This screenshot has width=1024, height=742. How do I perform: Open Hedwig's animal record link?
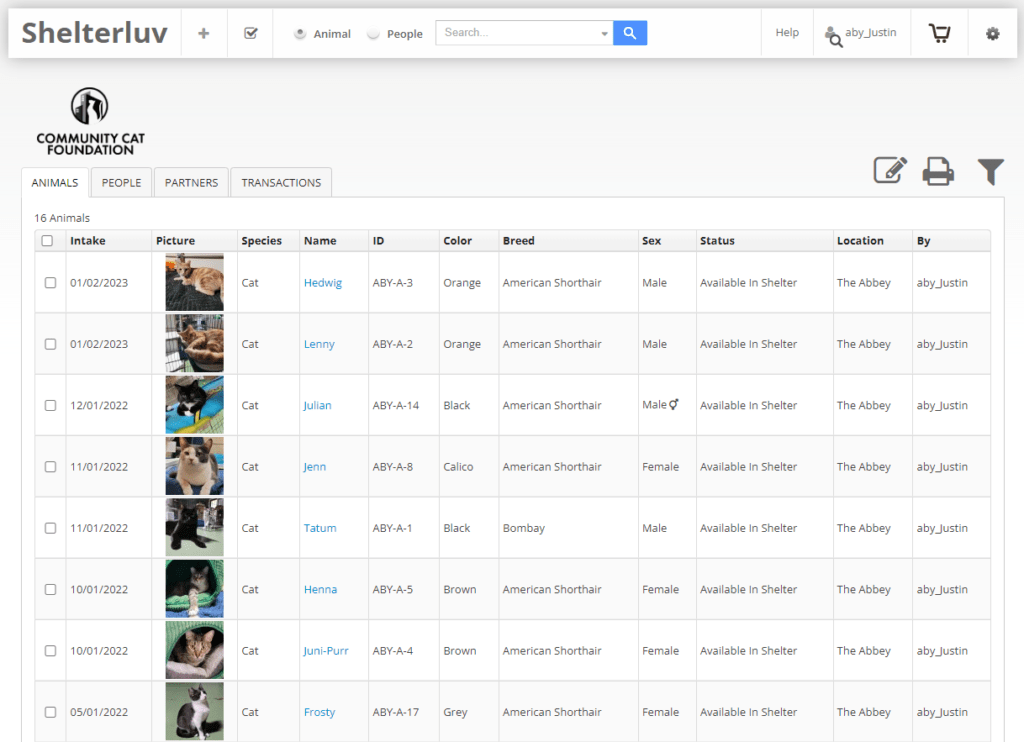tap(323, 283)
